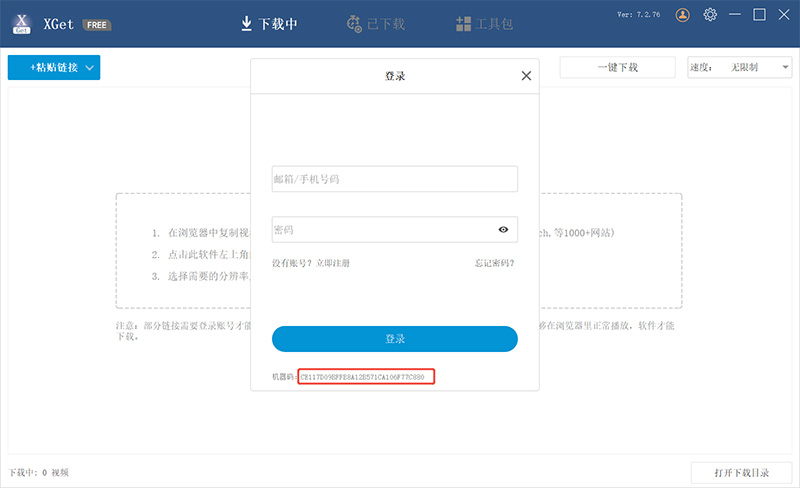Toggle password visibility eye icon
This screenshot has height=488, width=800.
(x=503, y=230)
